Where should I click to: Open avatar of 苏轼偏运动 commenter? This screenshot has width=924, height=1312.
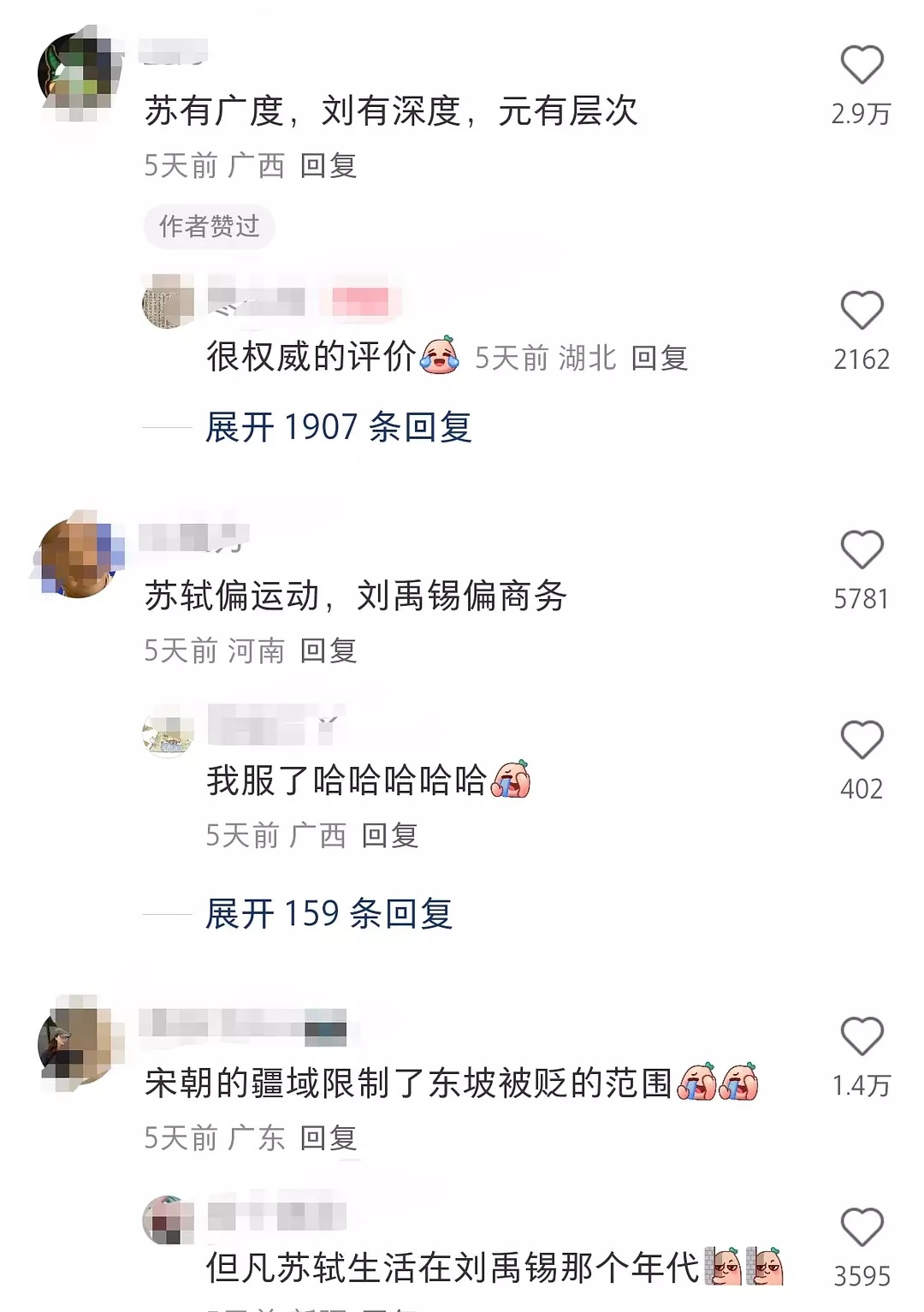(x=80, y=556)
